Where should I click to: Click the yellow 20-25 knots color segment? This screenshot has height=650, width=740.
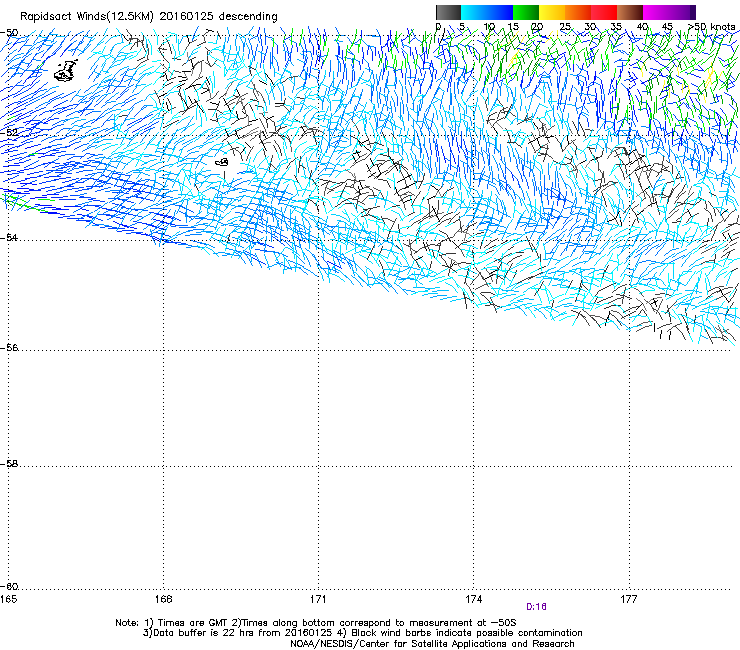tap(552, 12)
